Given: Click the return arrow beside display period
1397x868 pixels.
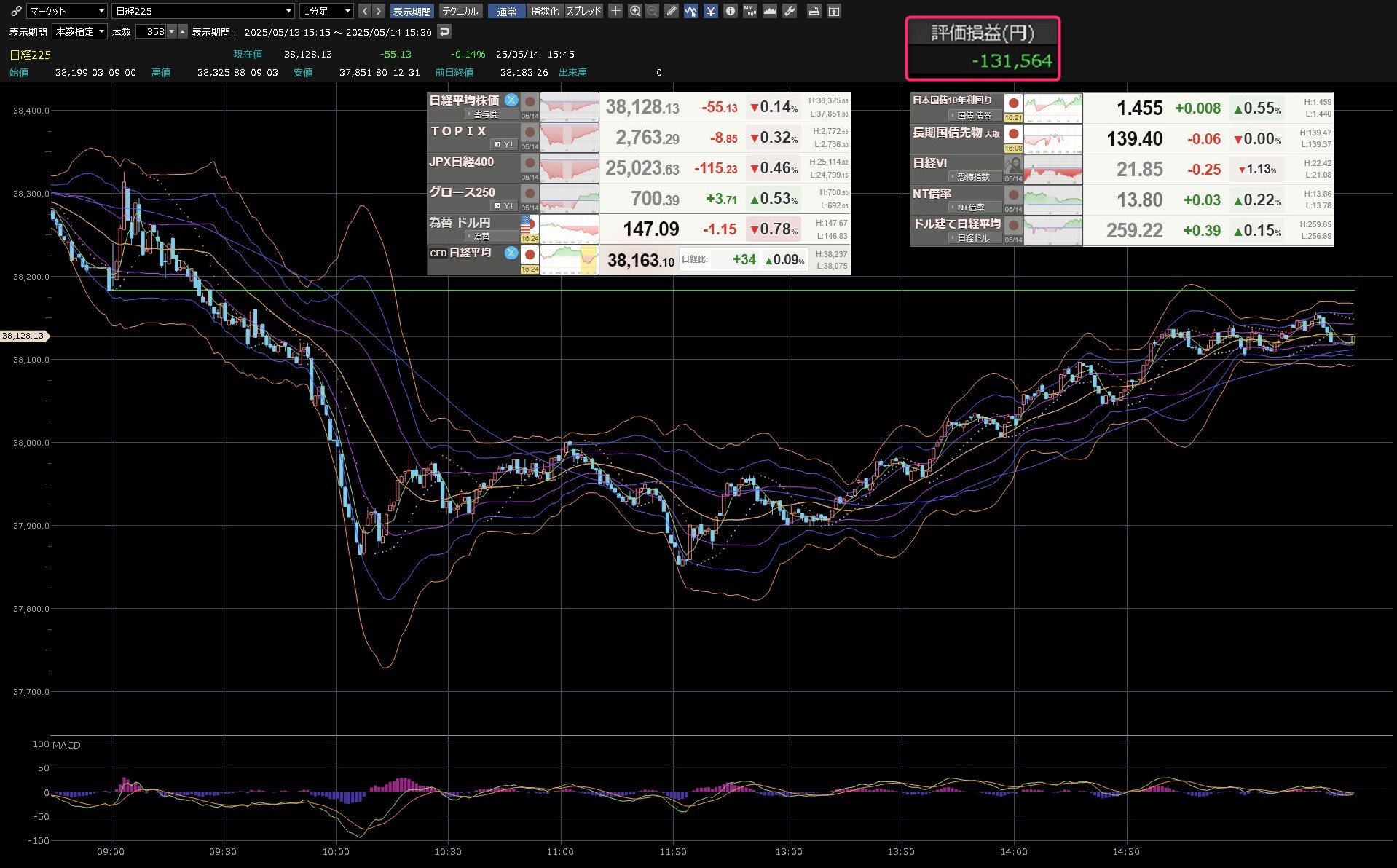Looking at the screenshot, I should pos(444,31).
